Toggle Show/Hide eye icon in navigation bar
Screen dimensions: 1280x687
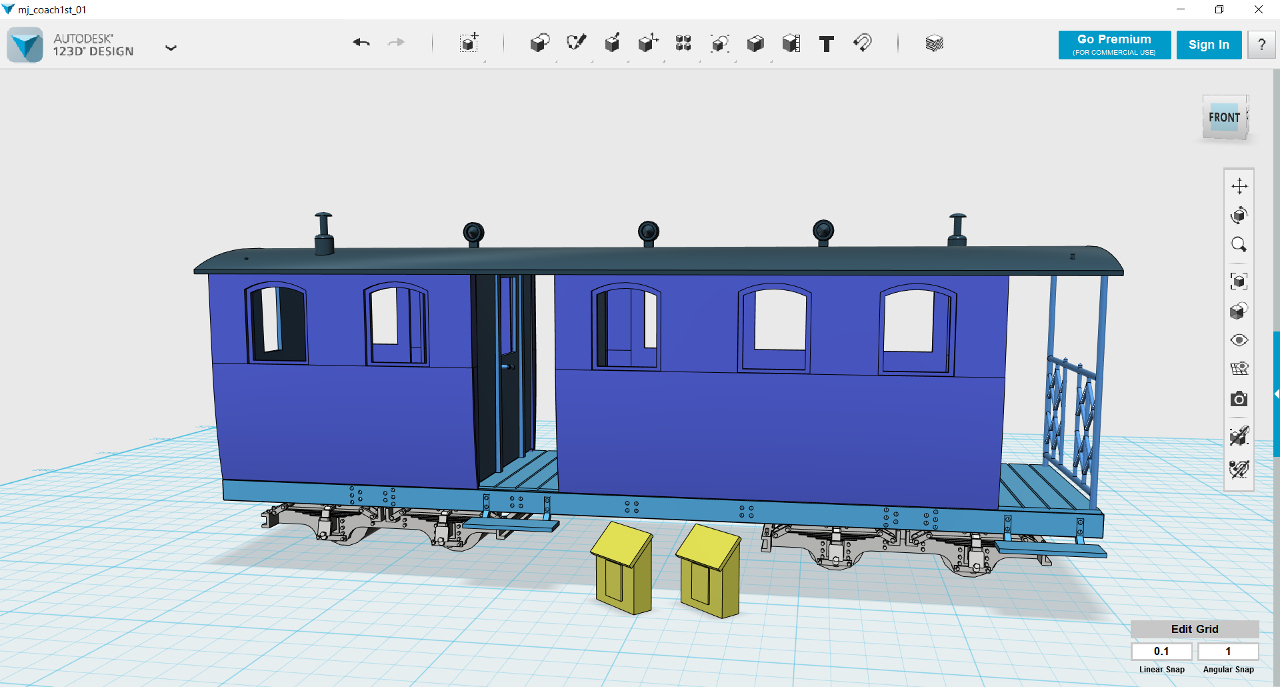tap(1239, 340)
